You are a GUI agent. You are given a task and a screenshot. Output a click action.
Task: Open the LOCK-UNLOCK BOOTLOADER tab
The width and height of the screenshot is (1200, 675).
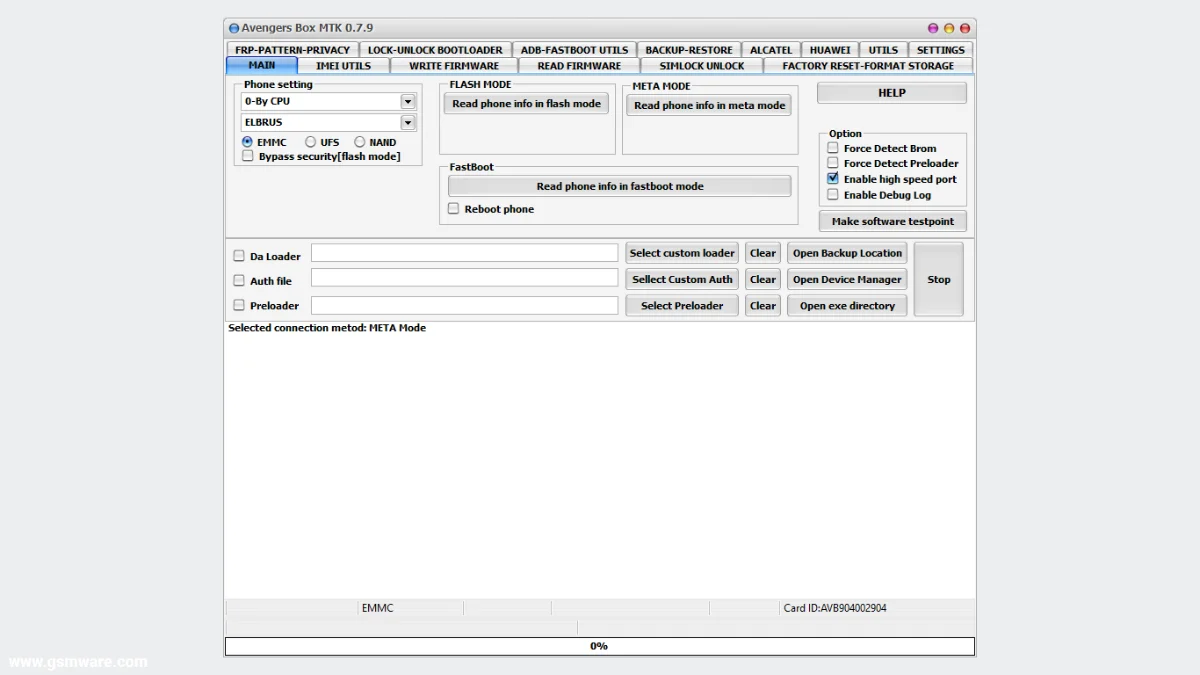tap(435, 50)
